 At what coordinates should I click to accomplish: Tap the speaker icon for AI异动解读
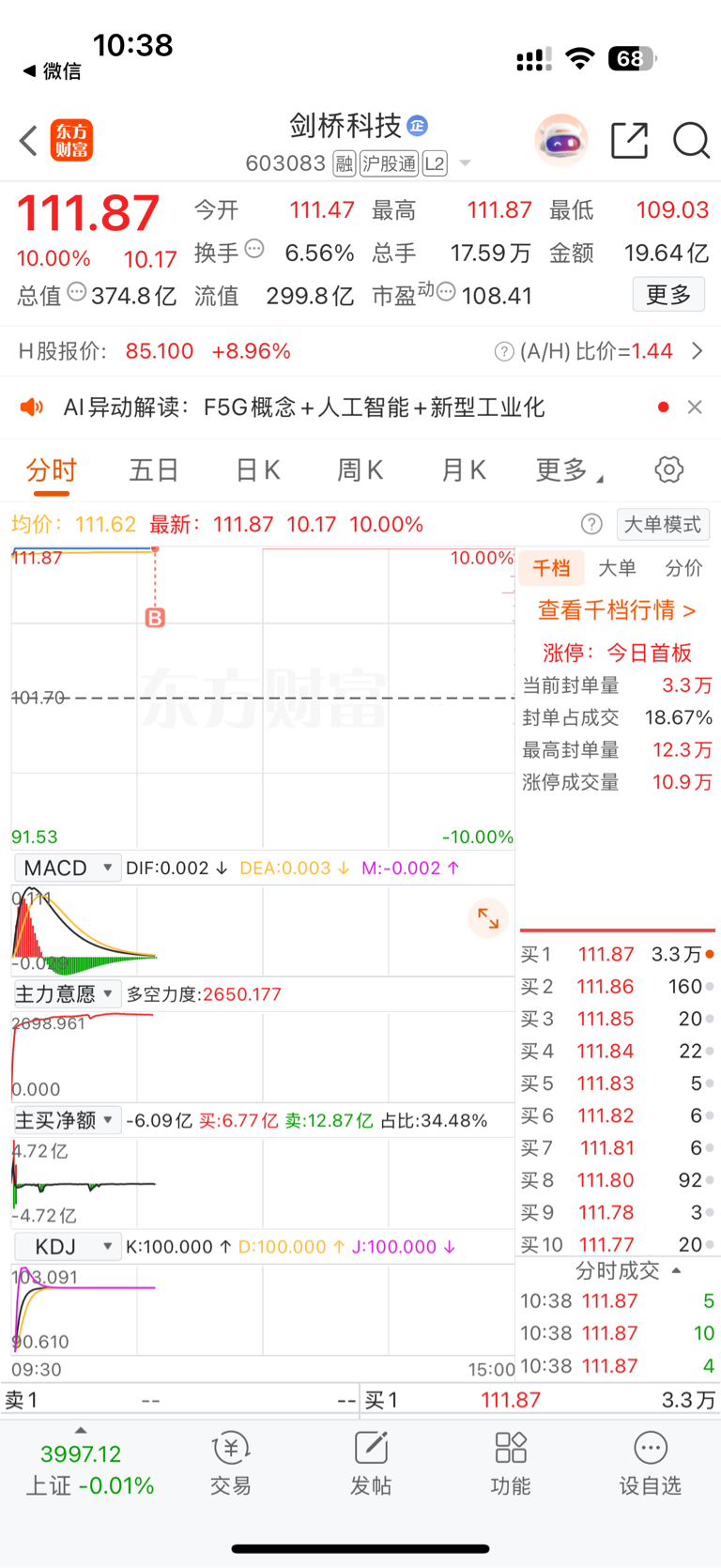[32, 407]
